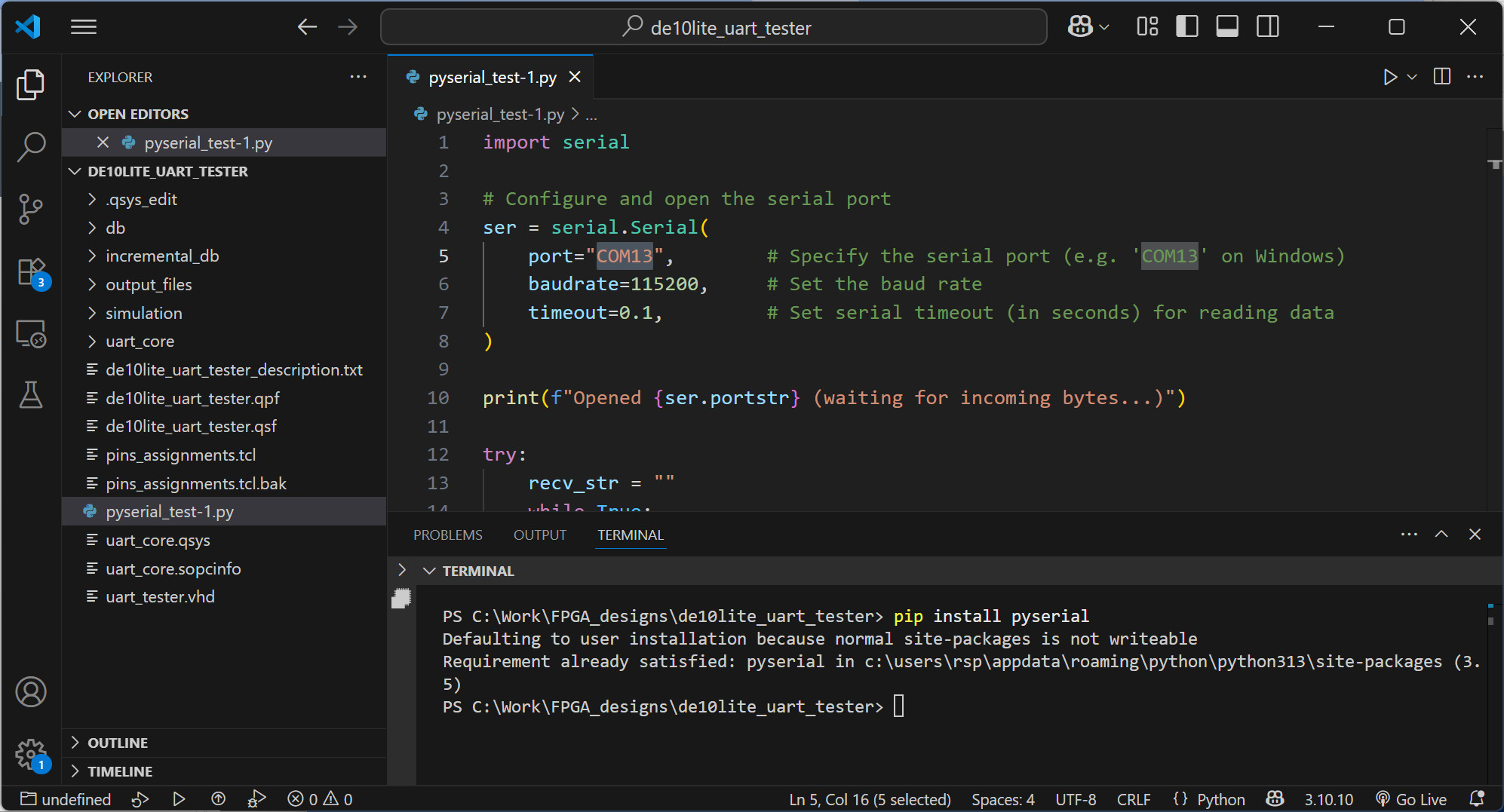Switch to the PROBLEMS tab
The image size is (1504, 812).
point(447,535)
